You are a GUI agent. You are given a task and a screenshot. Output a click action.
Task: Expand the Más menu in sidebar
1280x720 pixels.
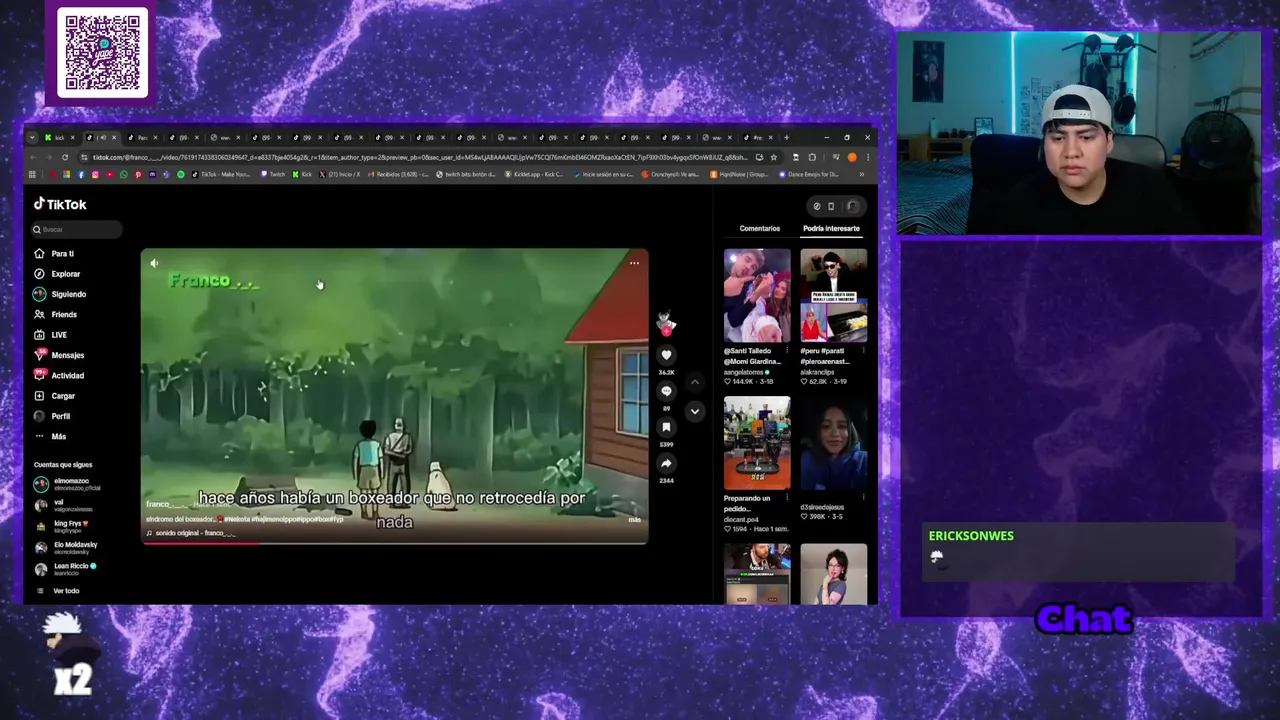(x=50, y=437)
